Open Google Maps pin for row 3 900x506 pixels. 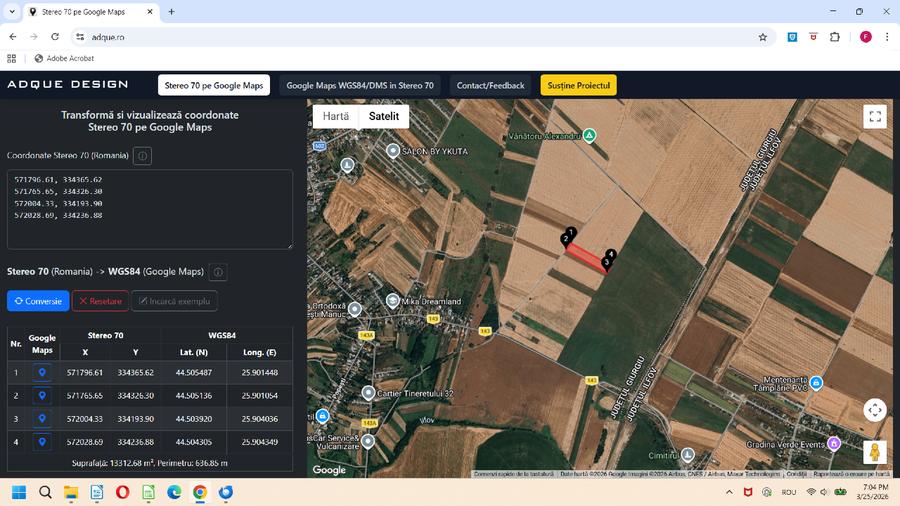[42, 418]
